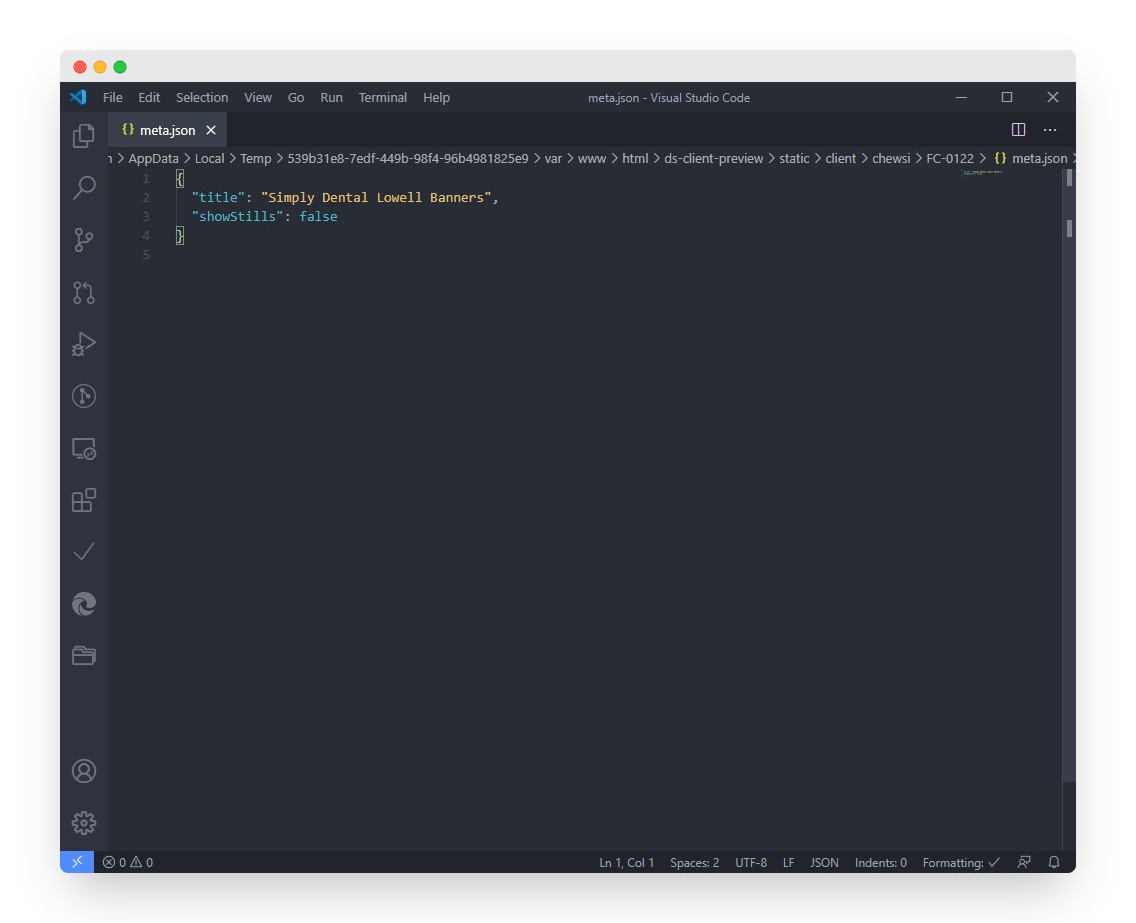The height and width of the screenshot is (923, 1136).
Task: Open the Terminal menu
Action: 382,97
